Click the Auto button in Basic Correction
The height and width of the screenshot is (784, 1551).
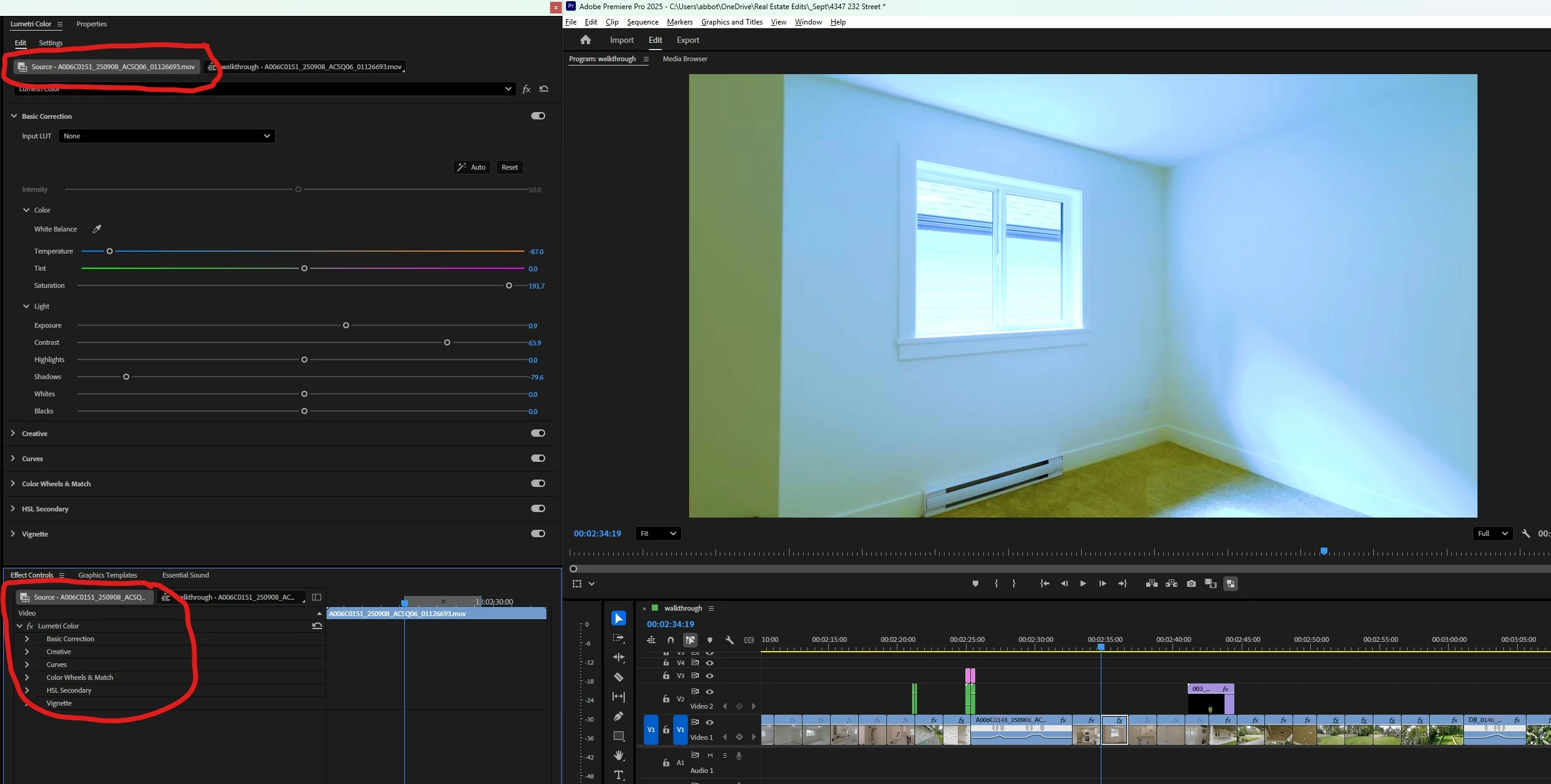coord(471,167)
